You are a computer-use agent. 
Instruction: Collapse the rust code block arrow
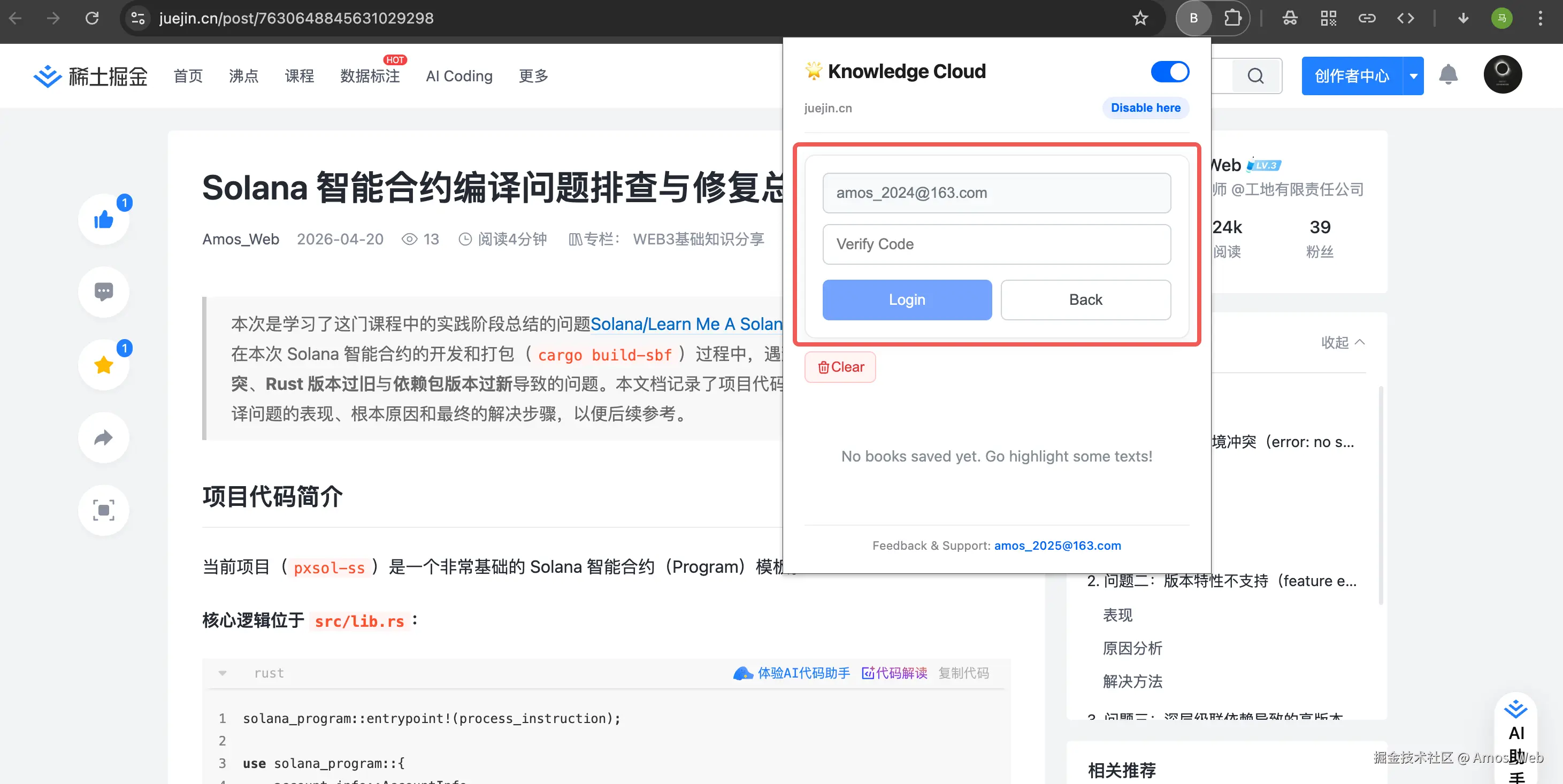pyautogui.click(x=223, y=673)
